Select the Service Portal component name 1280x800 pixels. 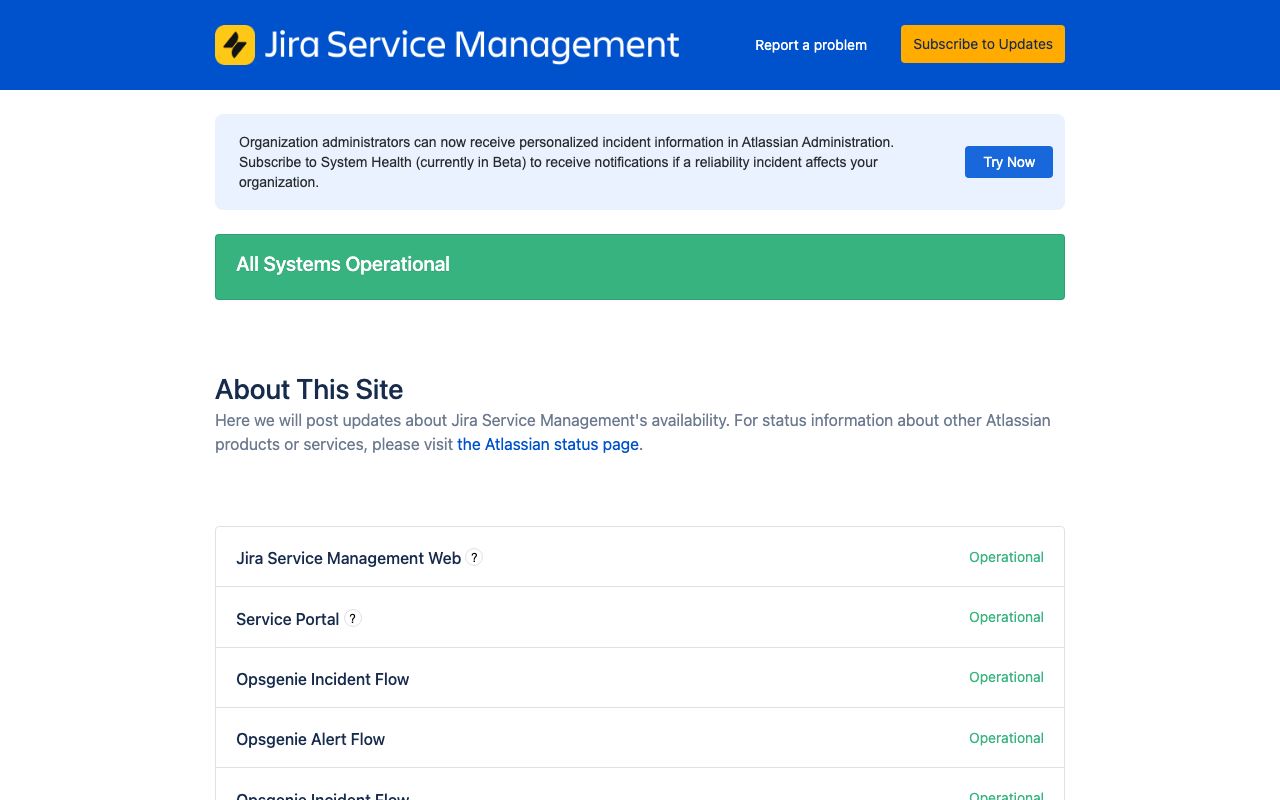click(x=287, y=619)
